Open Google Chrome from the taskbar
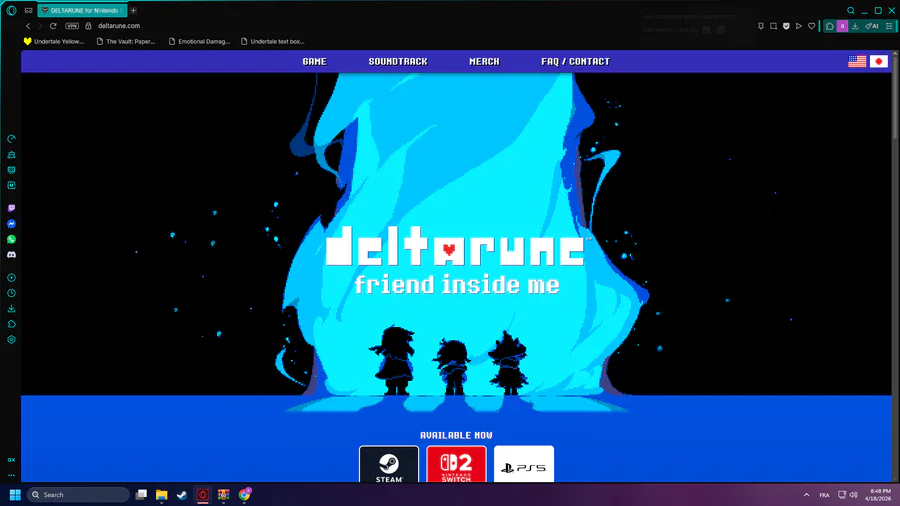Image resolution: width=900 pixels, height=506 pixels. tap(245, 495)
